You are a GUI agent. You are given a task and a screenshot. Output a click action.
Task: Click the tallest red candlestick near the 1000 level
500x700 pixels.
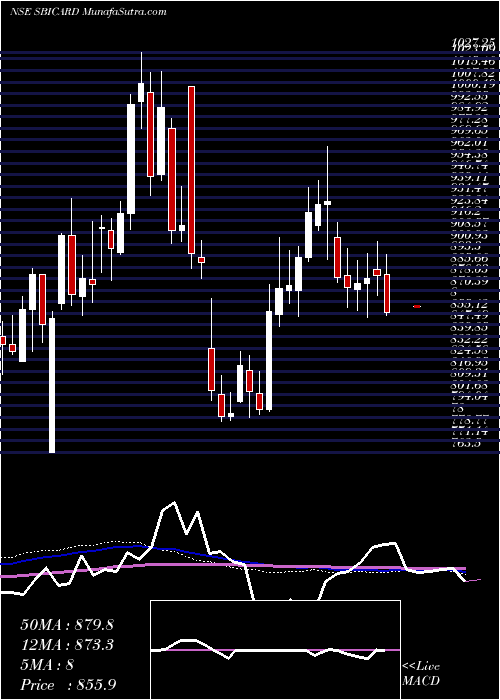click(192, 170)
